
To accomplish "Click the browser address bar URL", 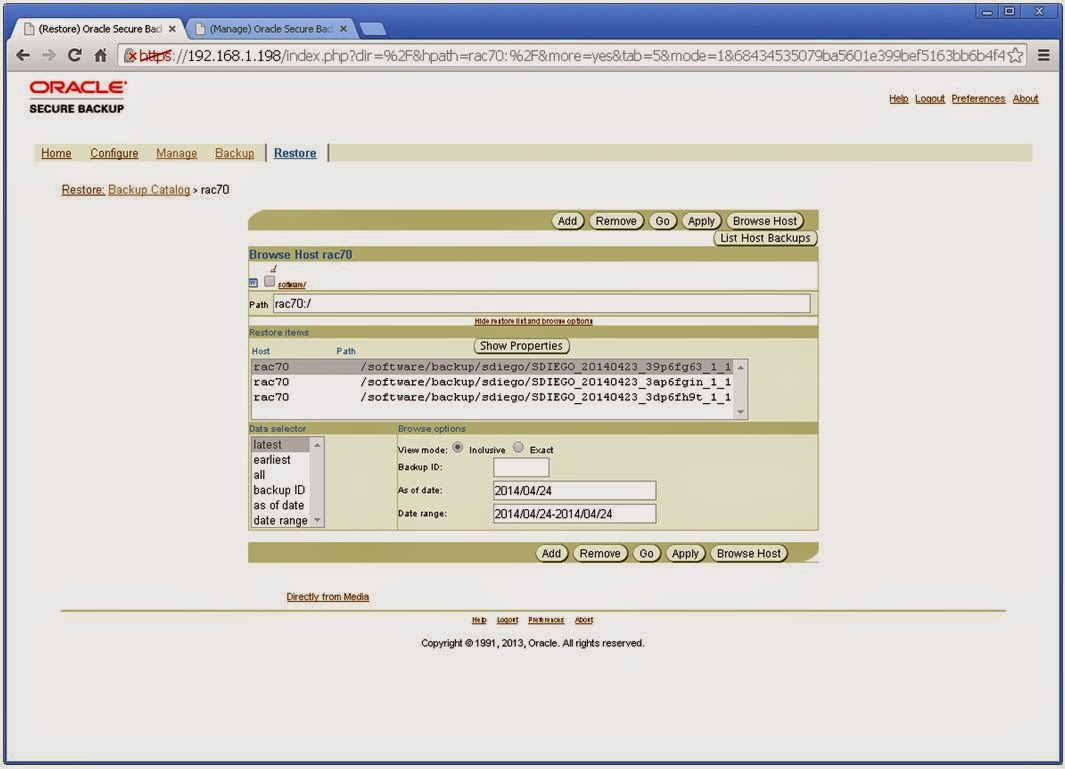I will tap(571, 56).
